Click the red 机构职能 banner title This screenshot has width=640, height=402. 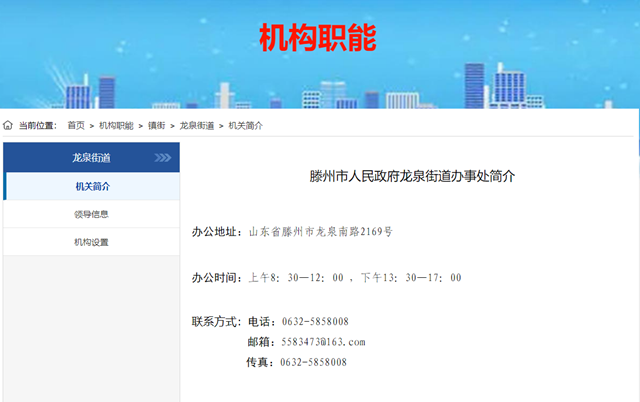318,38
